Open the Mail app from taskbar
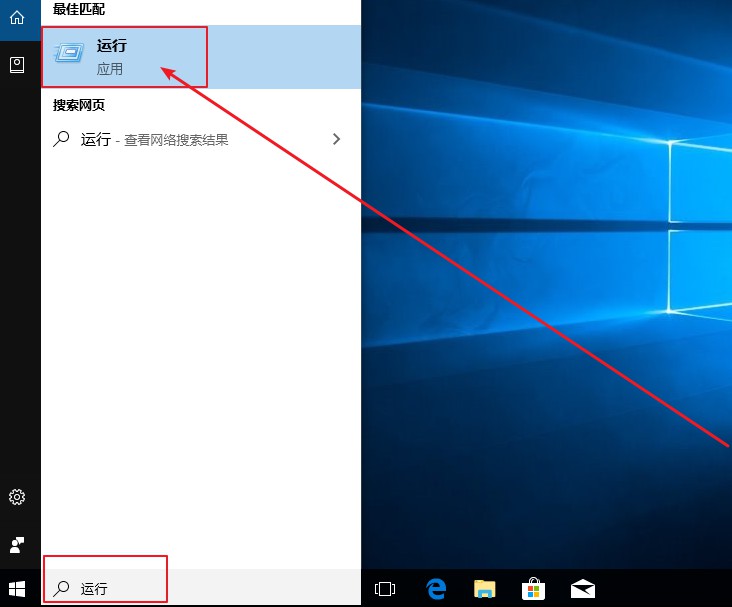Viewport: 732px width, 607px height. pyautogui.click(x=583, y=588)
